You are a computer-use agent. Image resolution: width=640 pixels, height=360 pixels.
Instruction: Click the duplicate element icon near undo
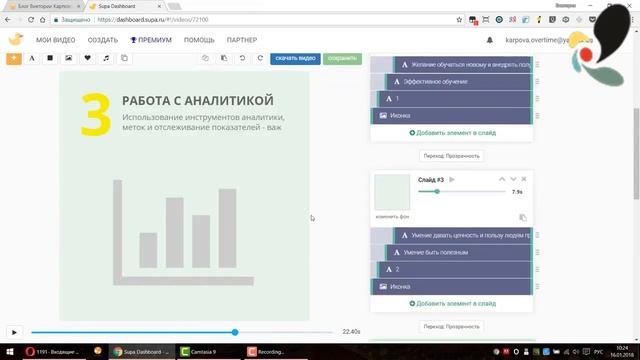point(205,58)
